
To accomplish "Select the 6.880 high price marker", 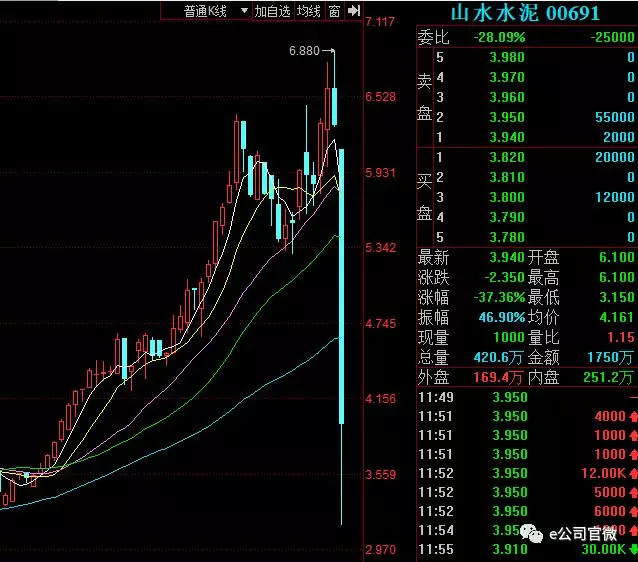I will click(x=303, y=50).
